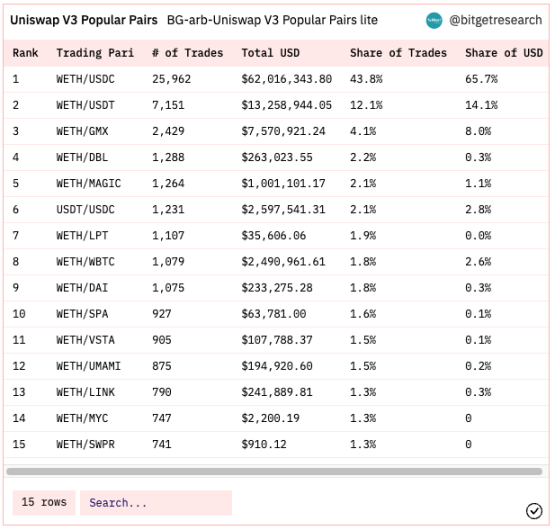Click the 1,107 trades value
555x530 pixels.
(x=168, y=236)
